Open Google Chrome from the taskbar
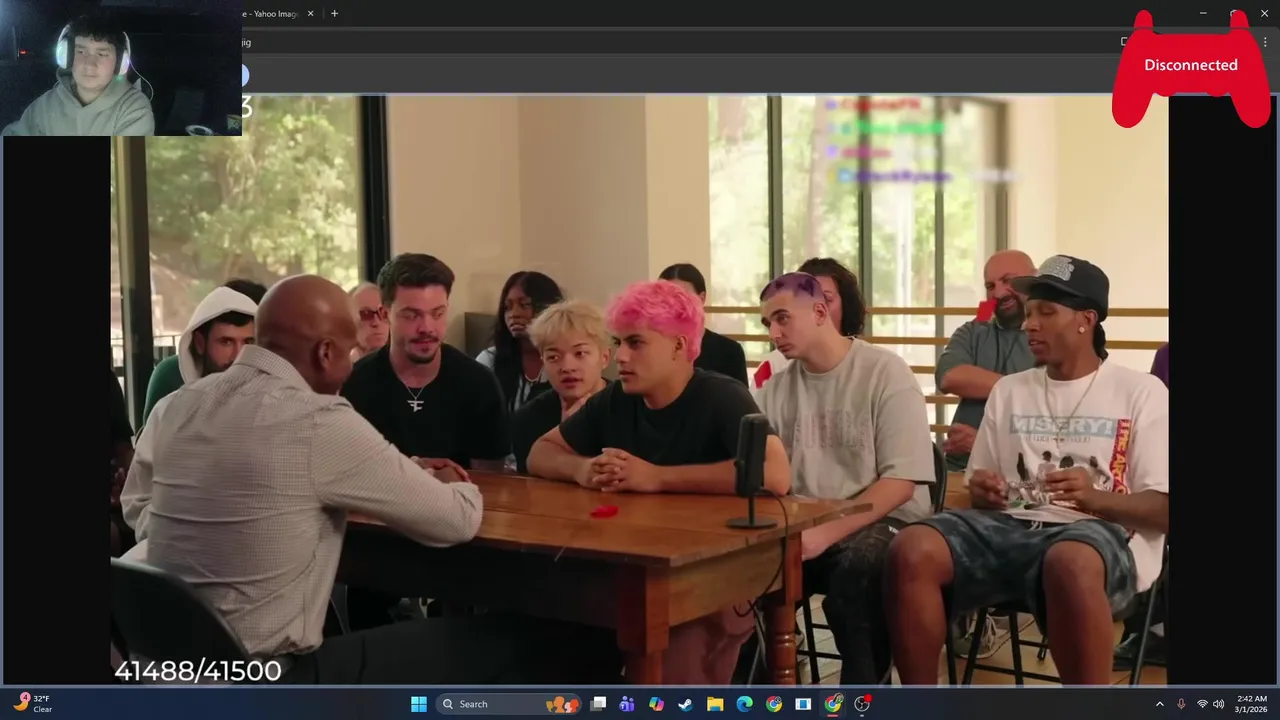The image size is (1280, 720). 774,704
